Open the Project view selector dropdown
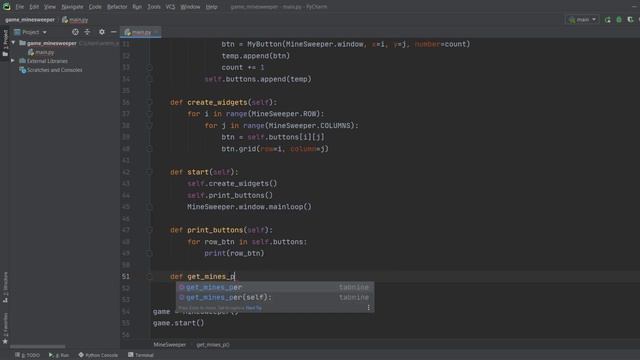This screenshot has width=640, height=360. tap(31, 32)
